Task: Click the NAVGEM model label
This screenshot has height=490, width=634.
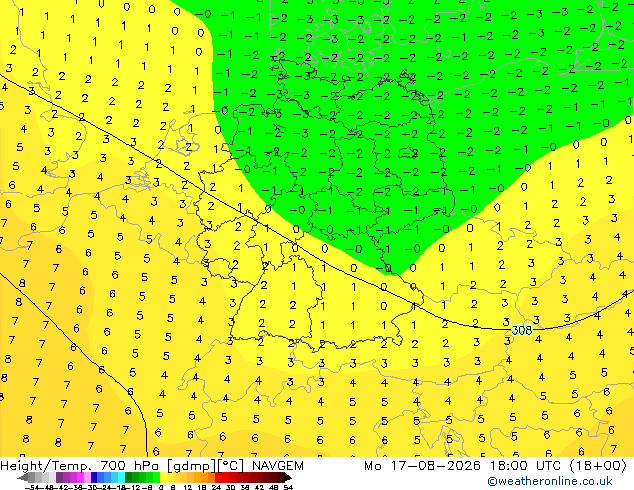Action: click(x=277, y=466)
